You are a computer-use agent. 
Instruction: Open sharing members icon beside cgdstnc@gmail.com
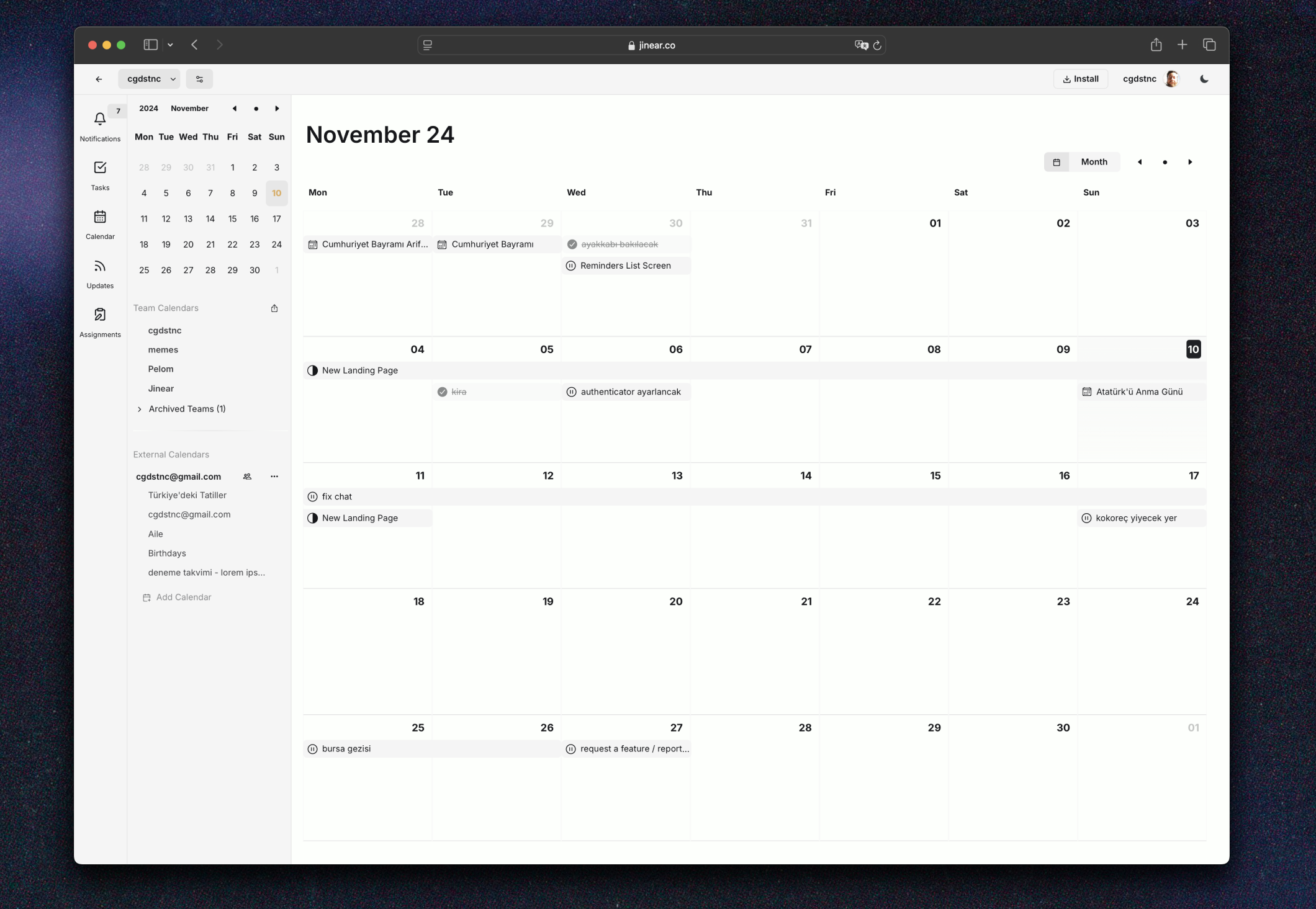tap(247, 476)
